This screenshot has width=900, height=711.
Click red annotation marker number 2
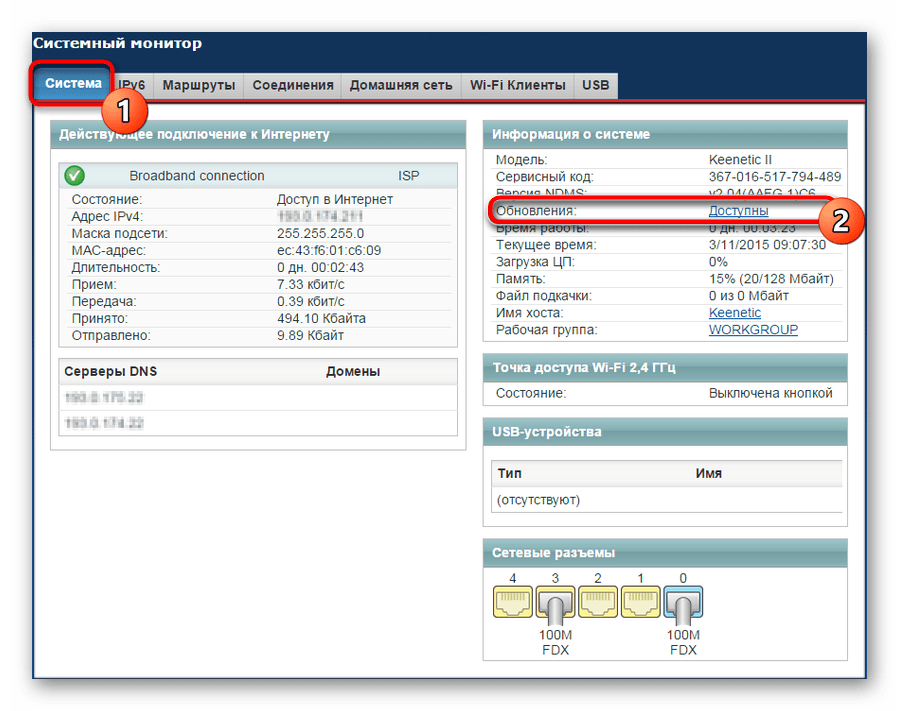click(840, 220)
